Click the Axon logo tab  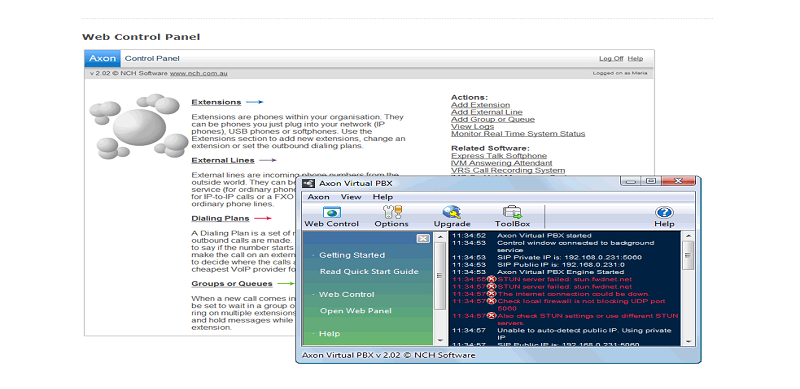click(103, 58)
